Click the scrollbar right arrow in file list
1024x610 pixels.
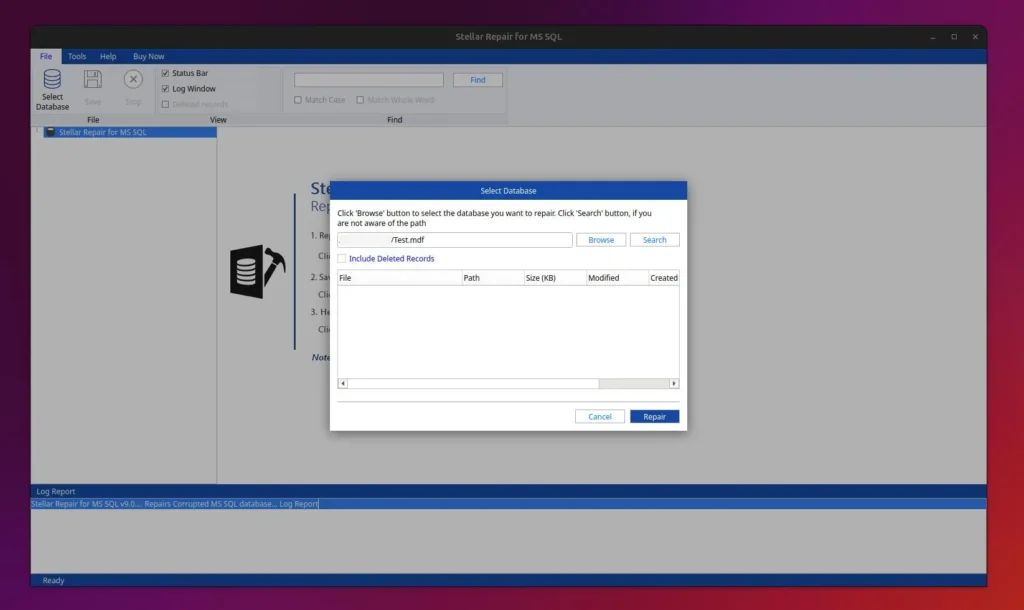(x=674, y=383)
